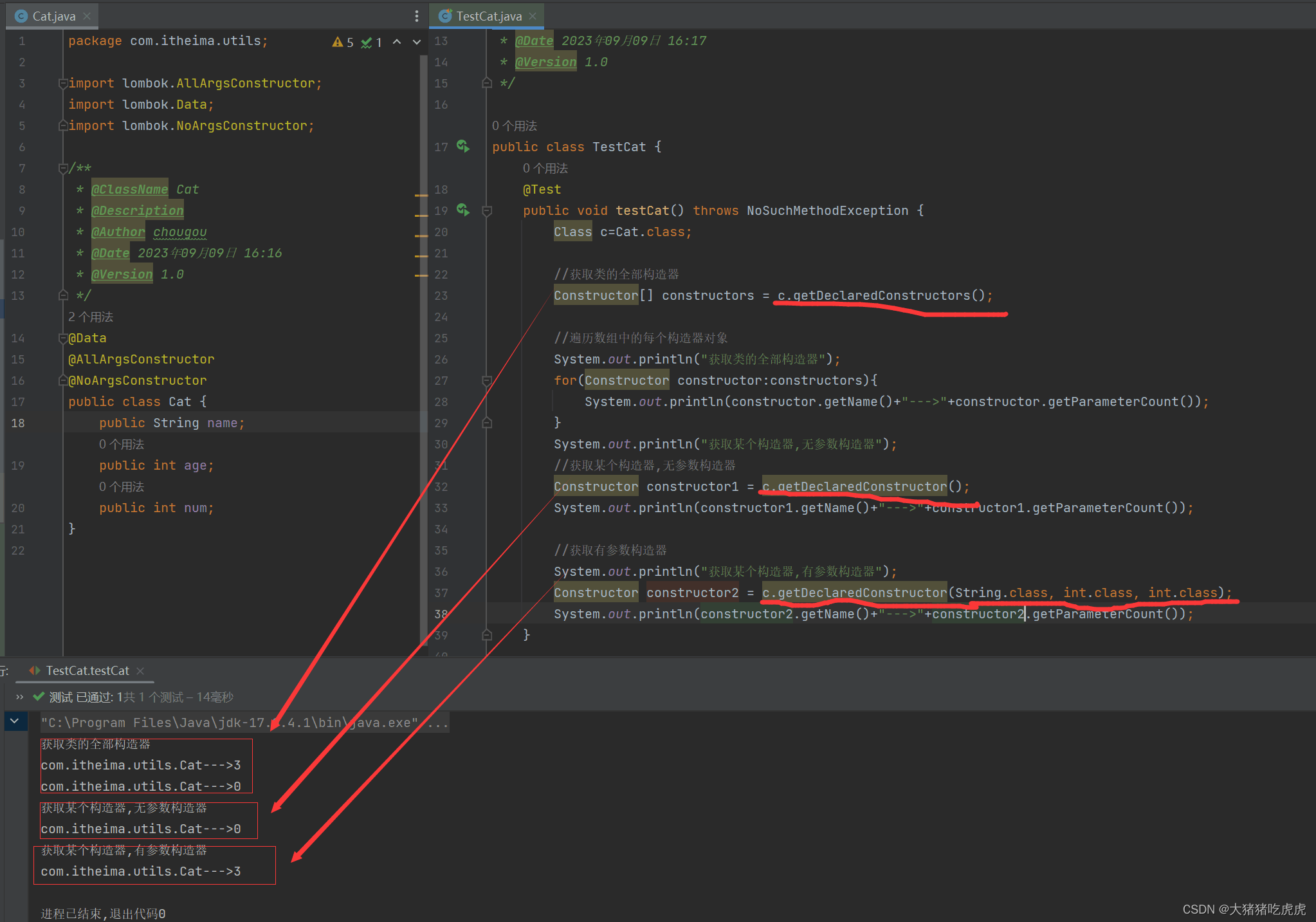Click '0 个用法' hint above @Test
This screenshot has height=922, width=1316.
[x=545, y=168]
